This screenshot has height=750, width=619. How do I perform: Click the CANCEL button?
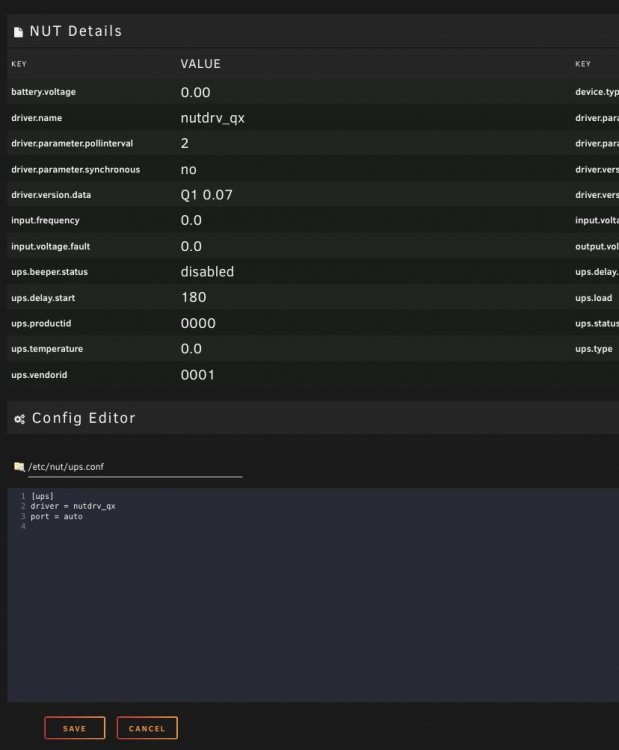(147, 728)
